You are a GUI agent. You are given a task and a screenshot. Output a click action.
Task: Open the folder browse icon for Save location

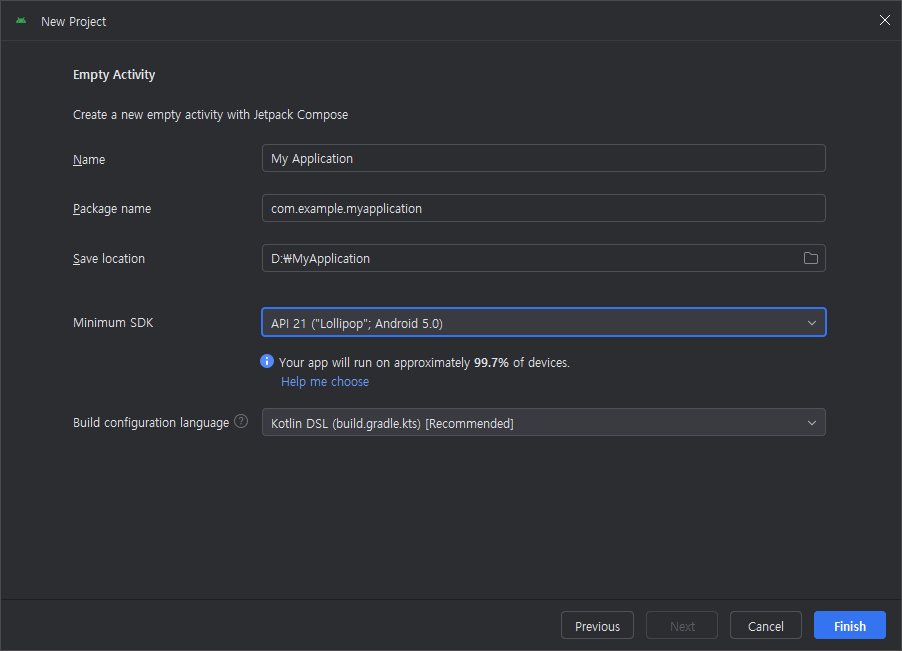click(x=811, y=258)
